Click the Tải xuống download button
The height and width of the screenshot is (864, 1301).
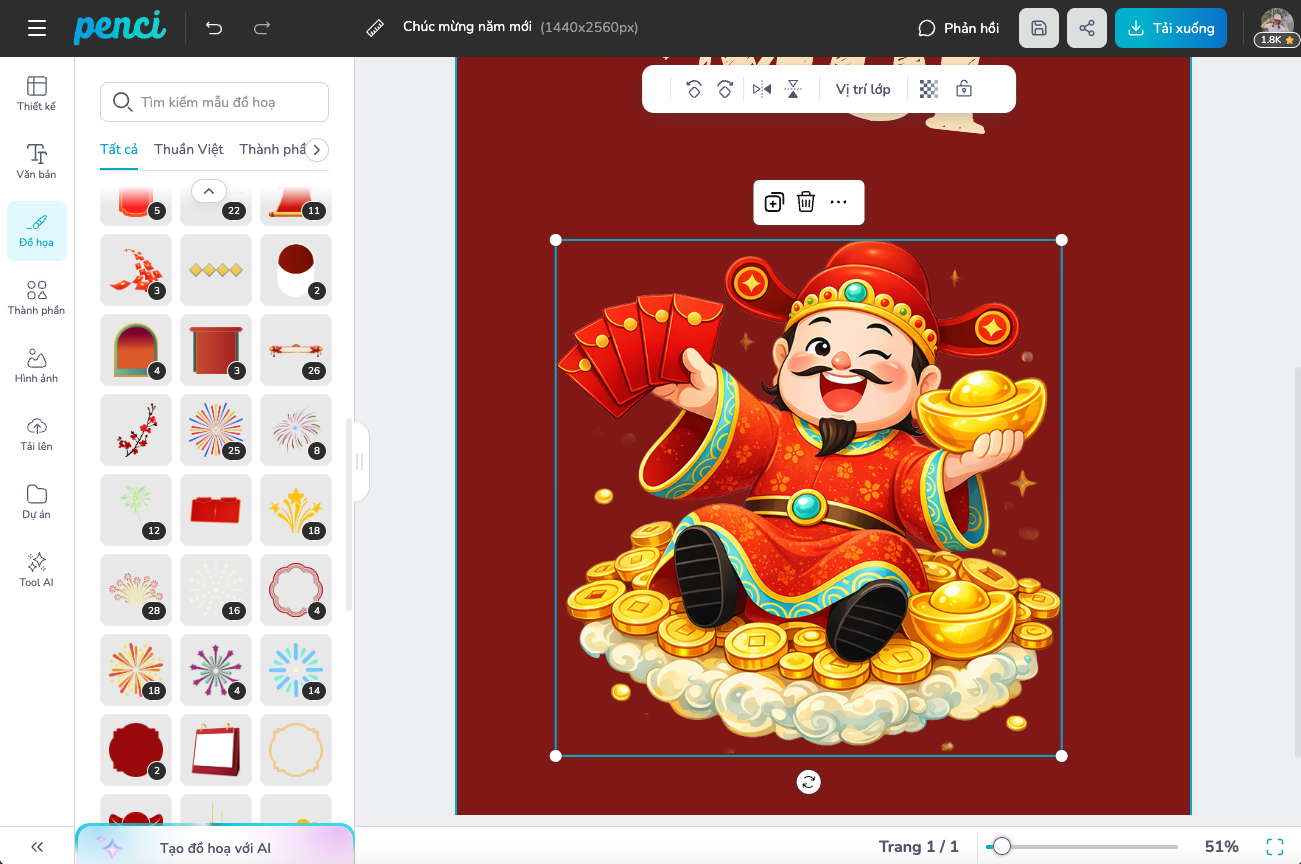pyautogui.click(x=1170, y=28)
